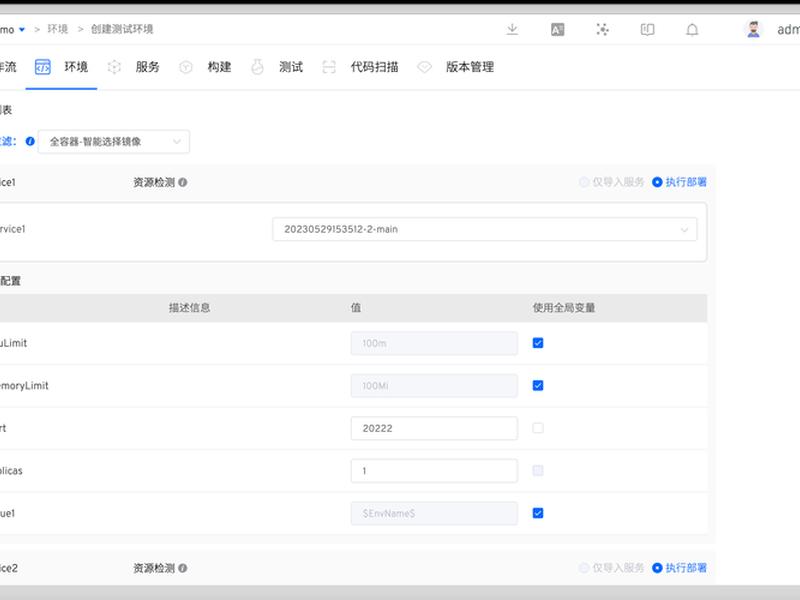Viewport: 800px width, 600px height.
Task: Expand project dropdown arrow in breadcrumb
Action: (x=22, y=30)
